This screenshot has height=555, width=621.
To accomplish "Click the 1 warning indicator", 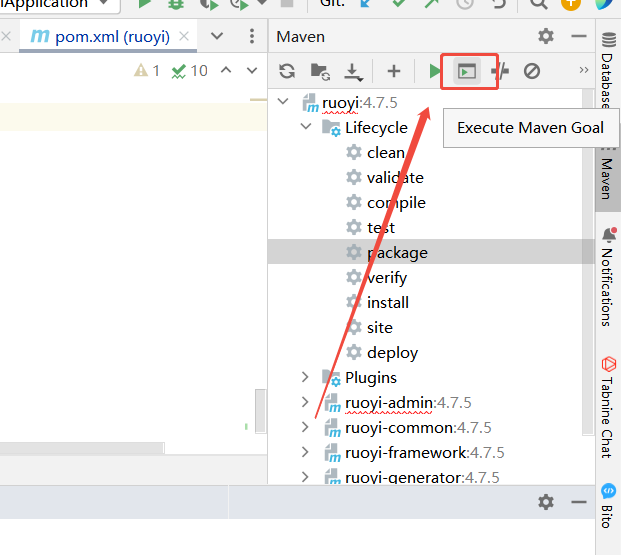I will point(147,71).
